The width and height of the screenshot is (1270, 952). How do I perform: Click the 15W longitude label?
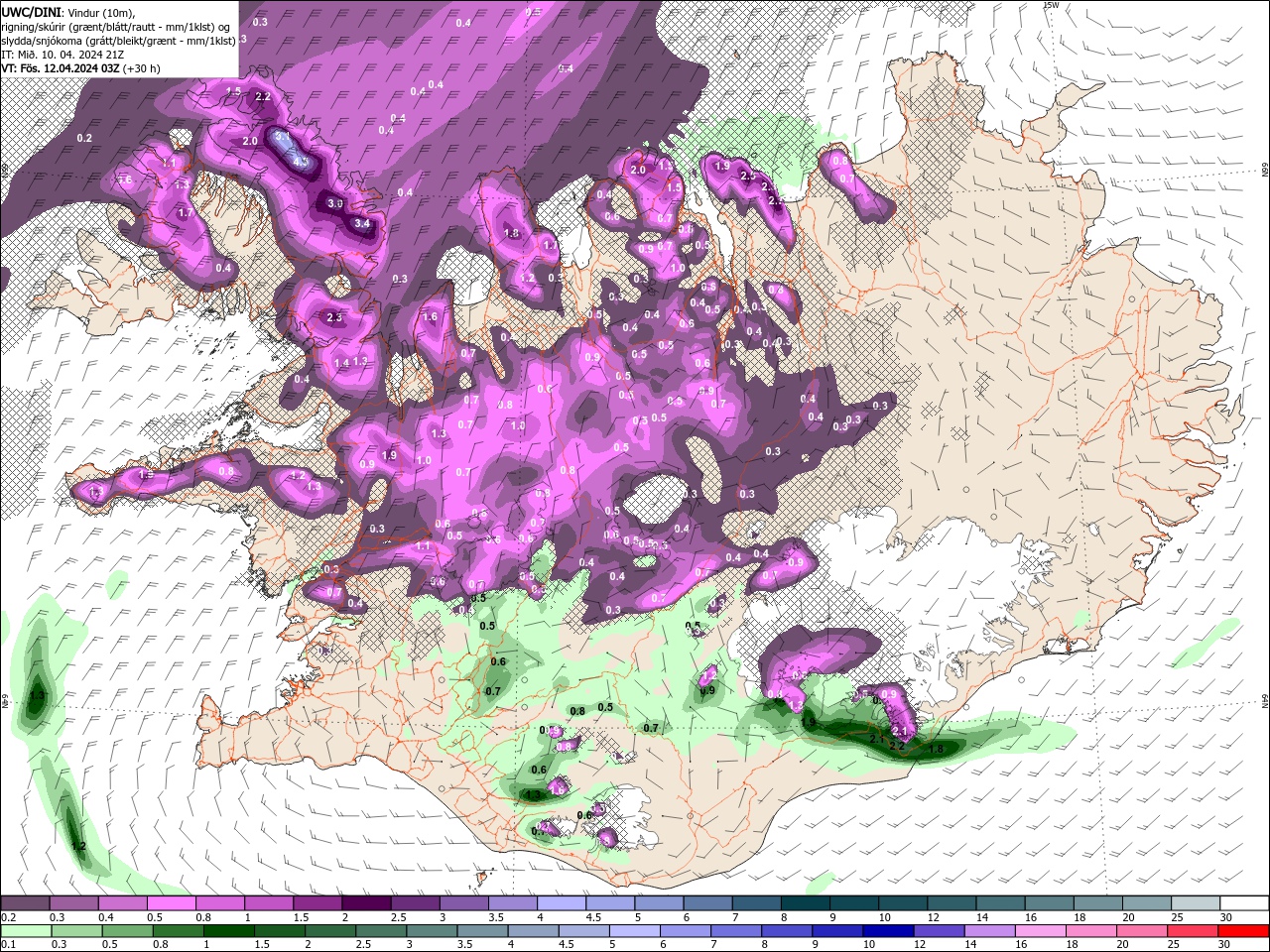click(x=1052, y=5)
